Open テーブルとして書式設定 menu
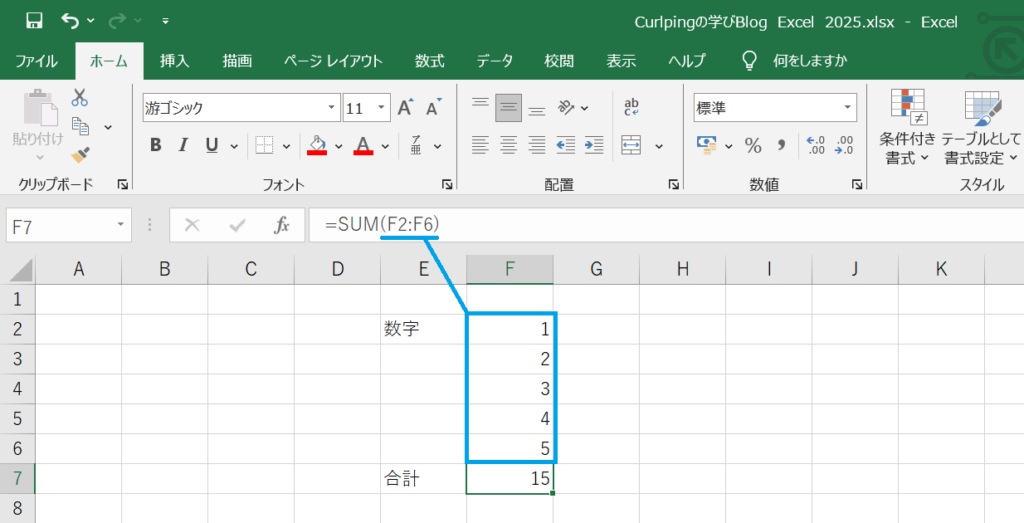 tap(981, 127)
